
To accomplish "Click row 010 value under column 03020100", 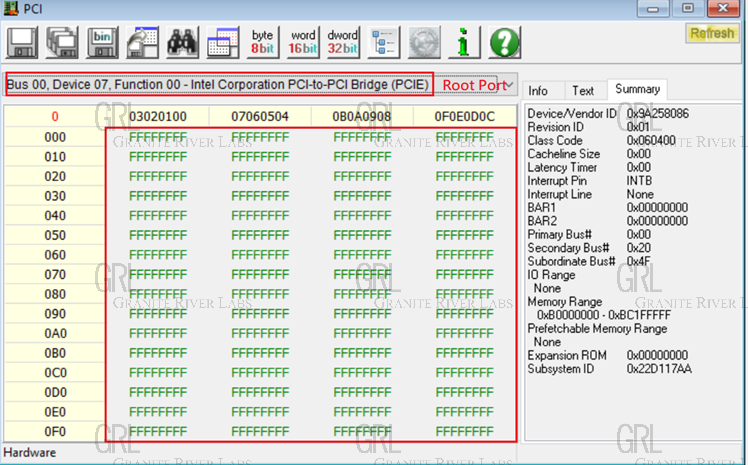I will click(157, 157).
